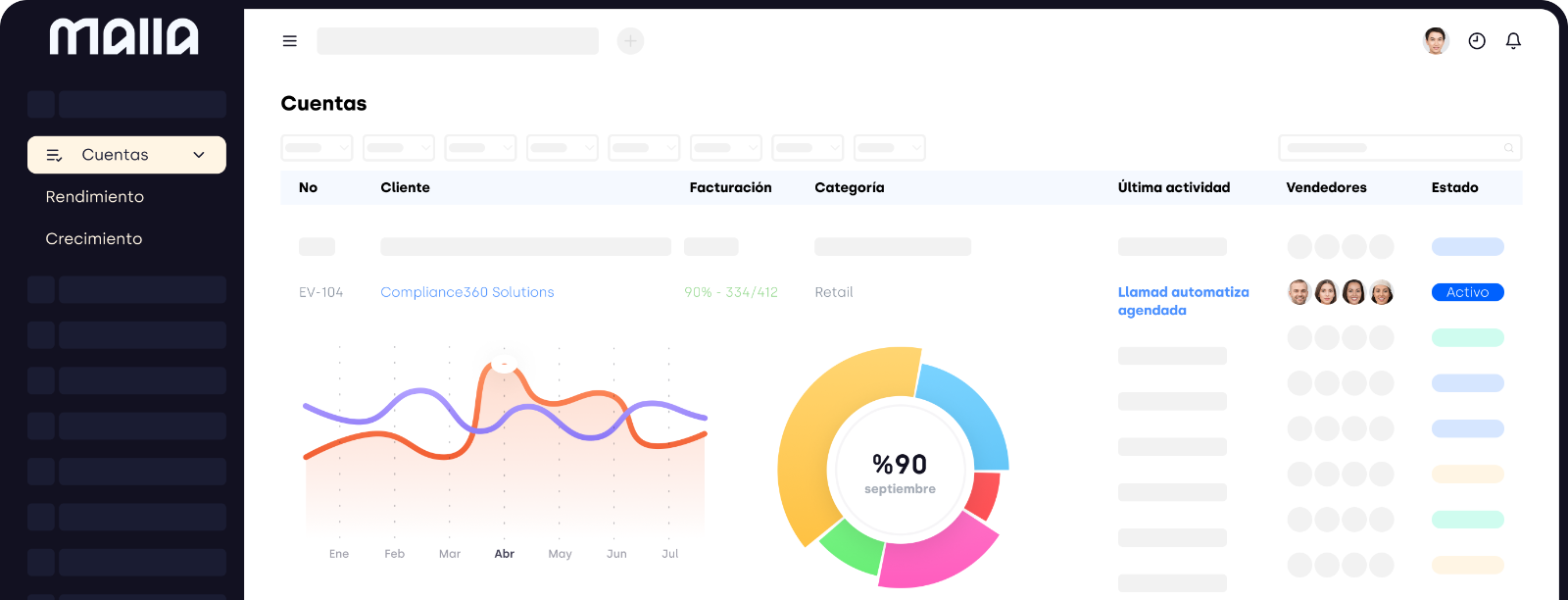Image resolution: width=1568 pixels, height=600 pixels.
Task: Click the first vendedor avatar for EV-104
Action: click(x=1298, y=292)
